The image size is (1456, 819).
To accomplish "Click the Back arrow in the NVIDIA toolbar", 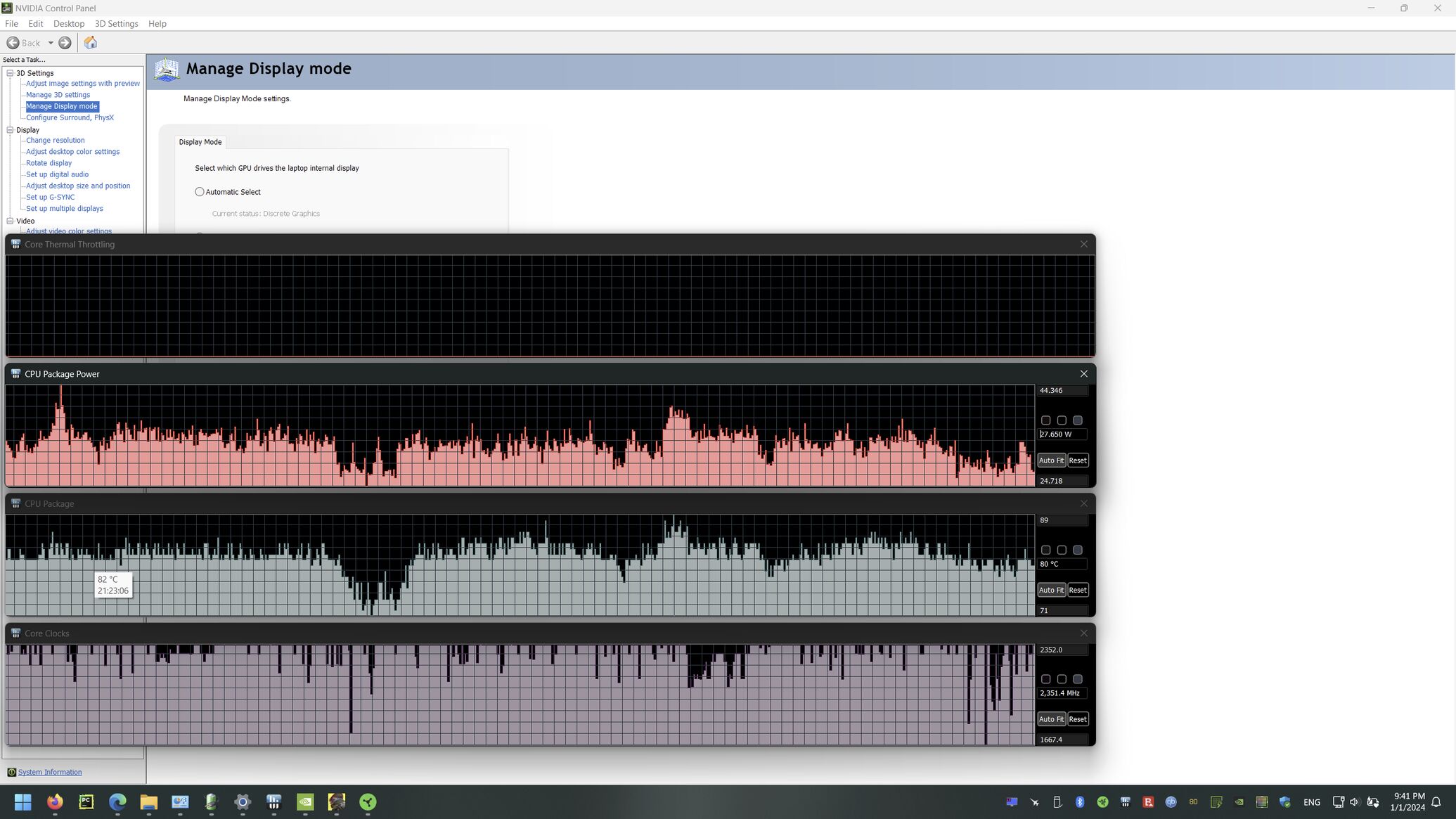I will (x=13, y=43).
